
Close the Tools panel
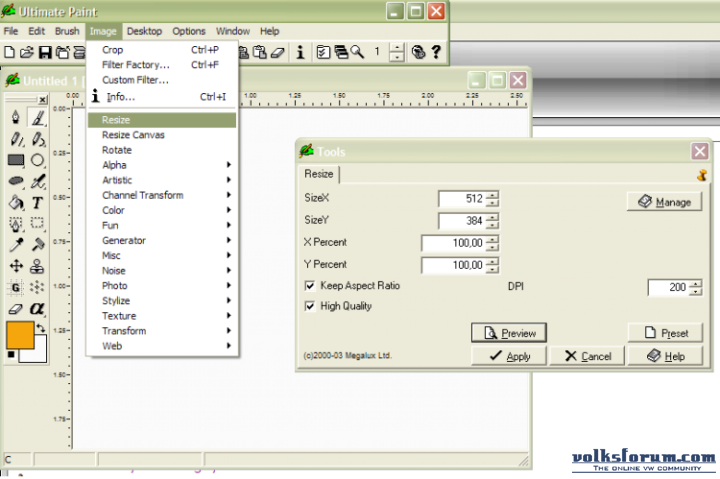click(700, 151)
